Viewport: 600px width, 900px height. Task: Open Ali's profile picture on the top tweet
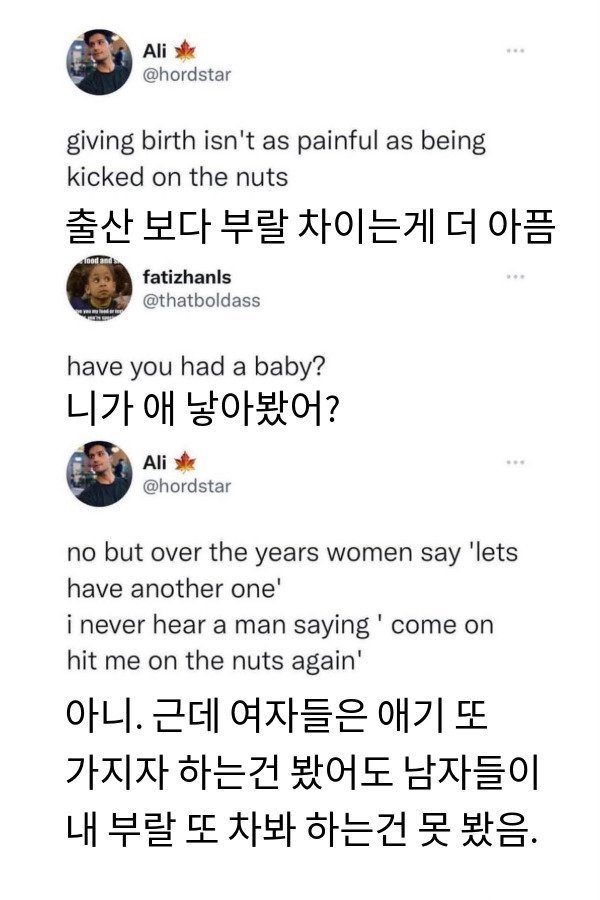(x=99, y=62)
